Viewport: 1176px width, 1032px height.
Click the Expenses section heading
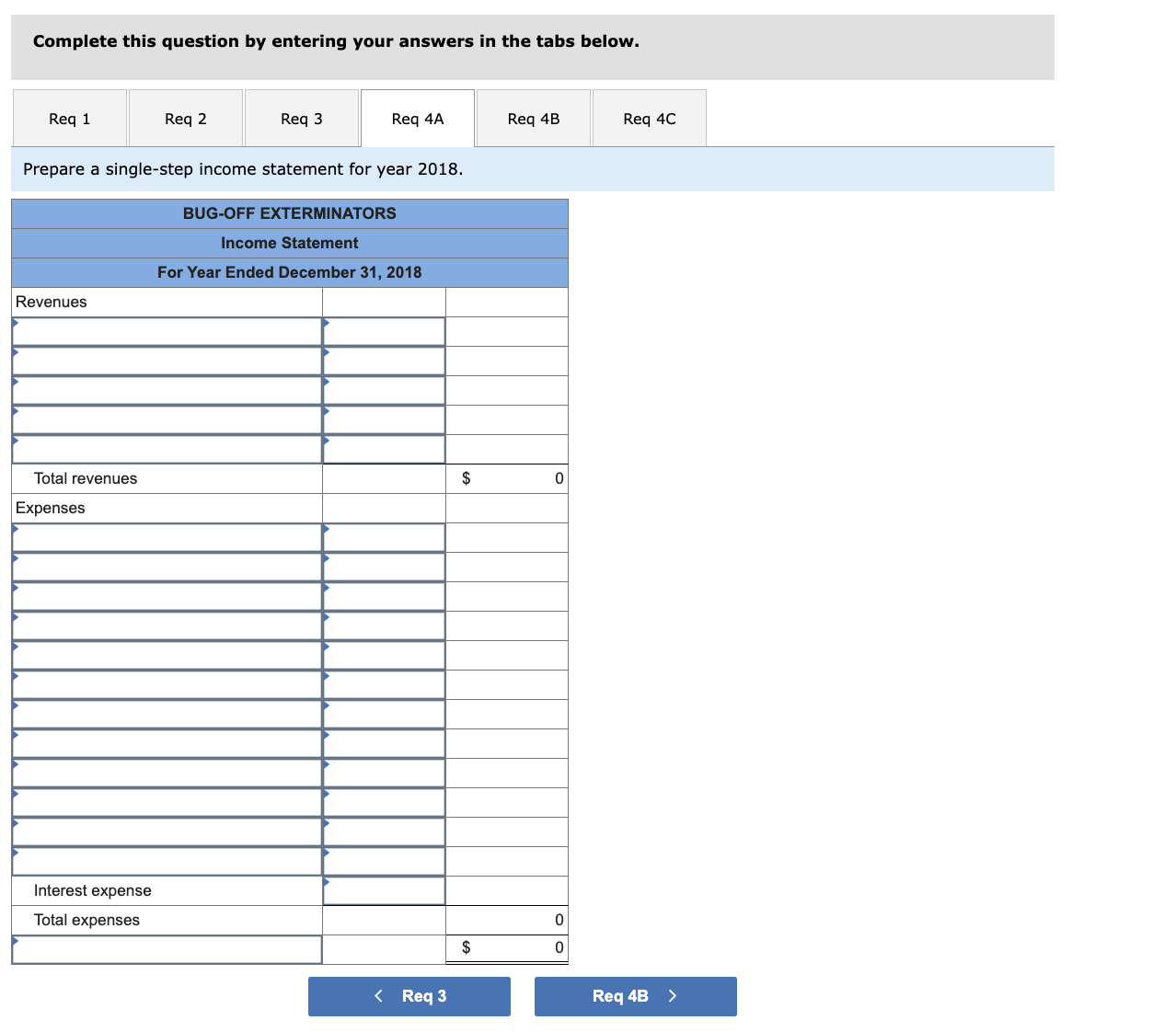pyautogui.click(x=51, y=508)
